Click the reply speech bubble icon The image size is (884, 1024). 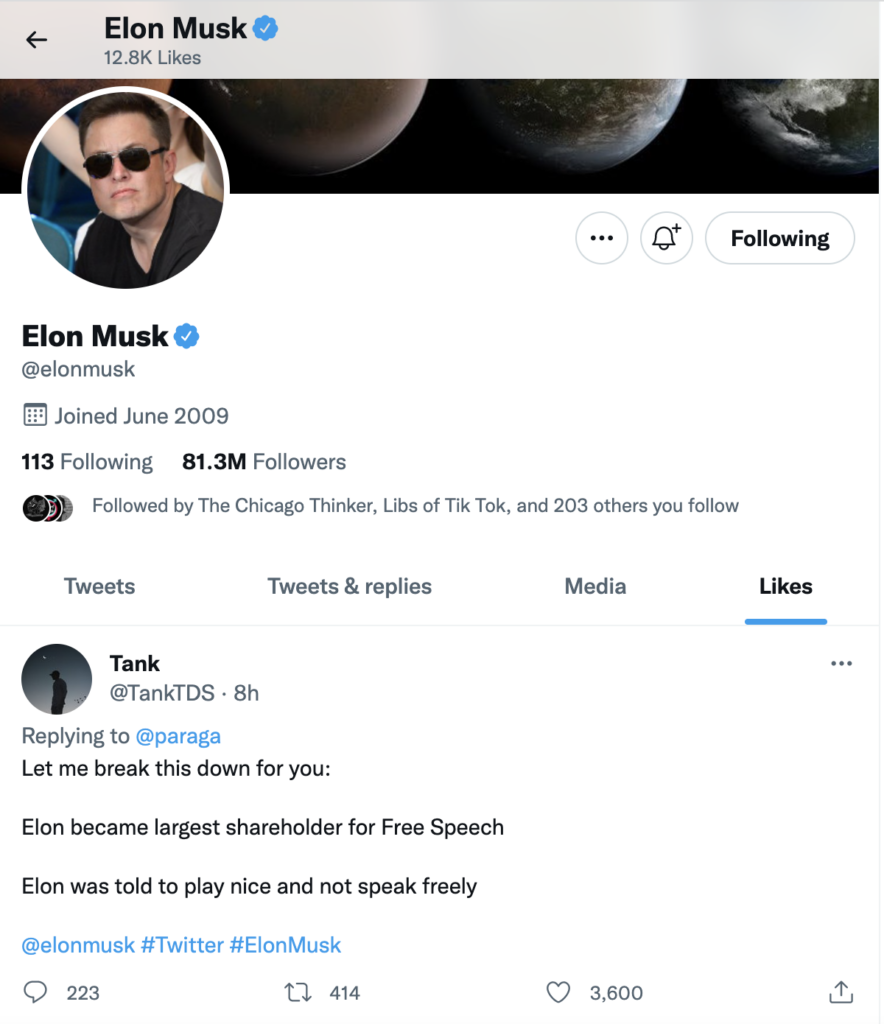[x=36, y=992]
